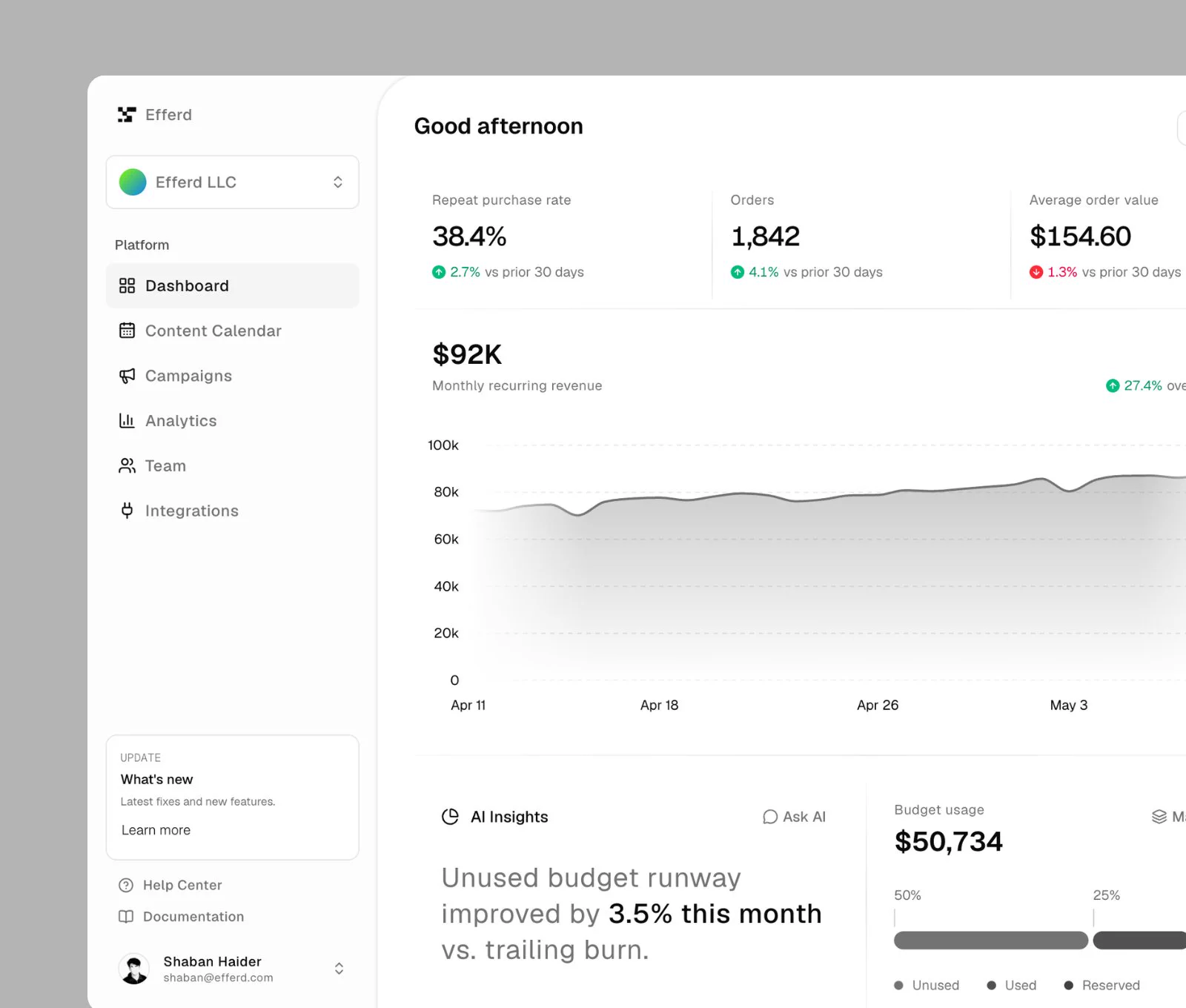Click the Unused budget bar segment

[991, 941]
